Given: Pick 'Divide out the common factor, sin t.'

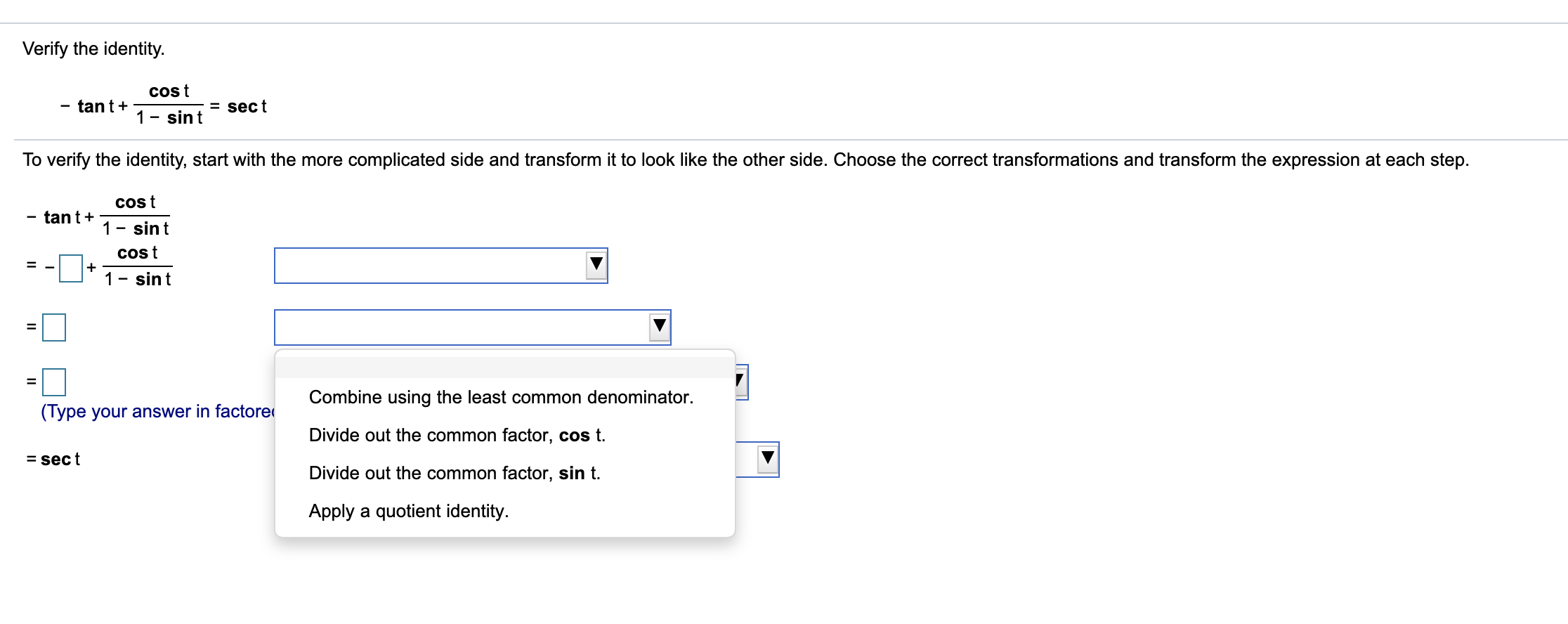Looking at the screenshot, I should click(x=455, y=473).
